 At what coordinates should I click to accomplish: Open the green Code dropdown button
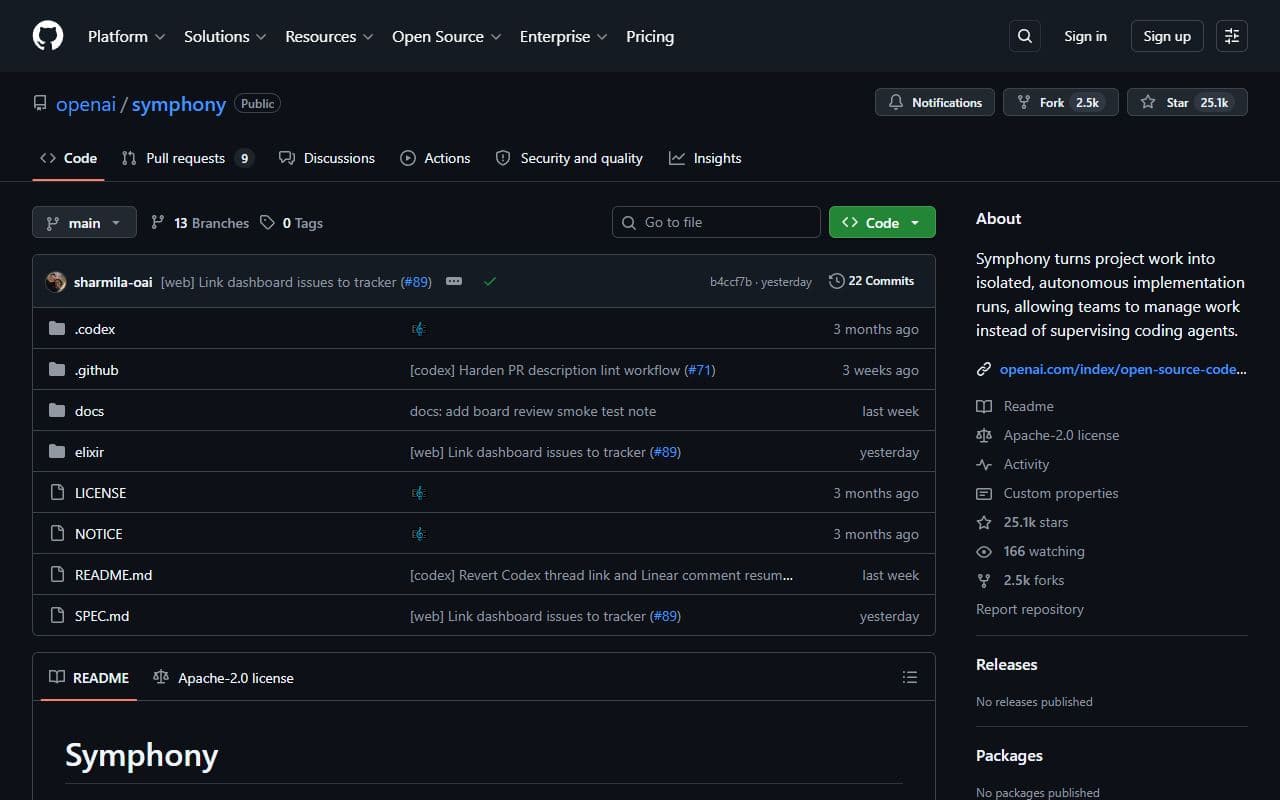882,222
